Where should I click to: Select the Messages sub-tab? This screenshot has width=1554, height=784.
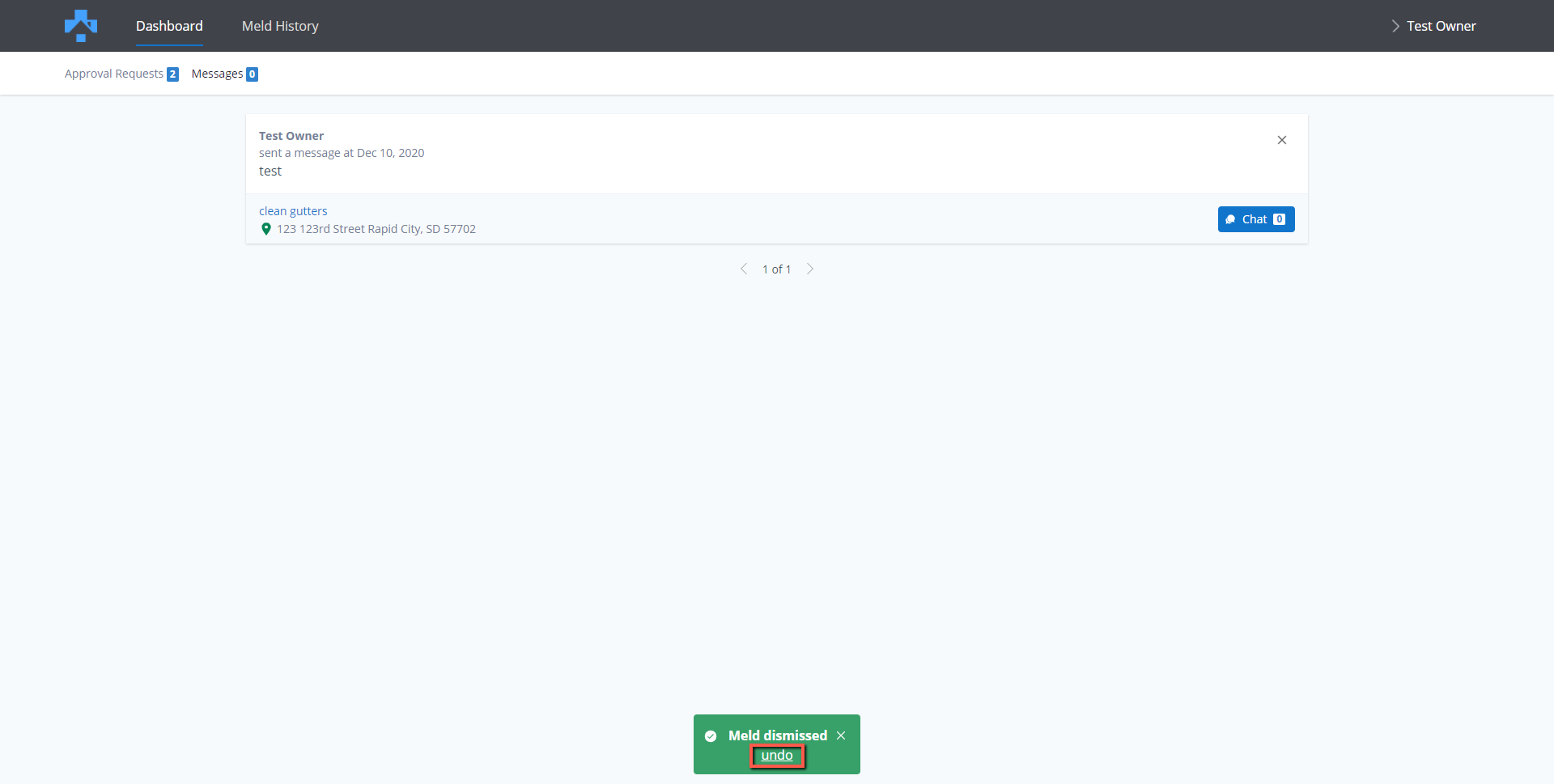pyautogui.click(x=217, y=74)
